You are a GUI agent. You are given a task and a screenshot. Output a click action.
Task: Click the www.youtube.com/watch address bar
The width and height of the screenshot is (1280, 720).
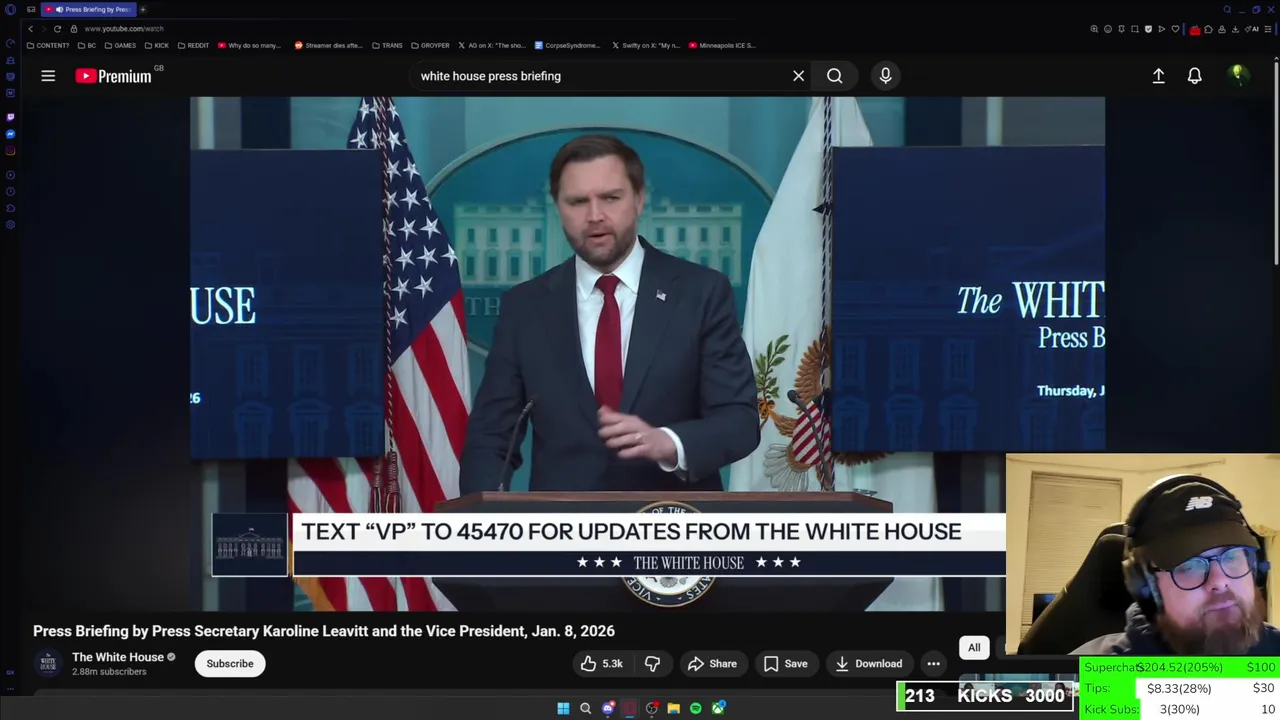click(124, 29)
